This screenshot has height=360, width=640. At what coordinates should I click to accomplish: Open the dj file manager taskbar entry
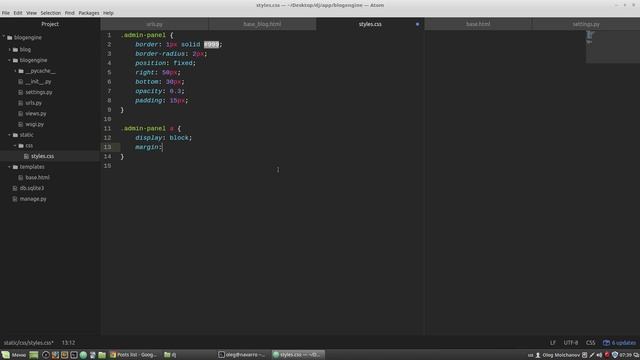pyautogui.click(x=170, y=355)
